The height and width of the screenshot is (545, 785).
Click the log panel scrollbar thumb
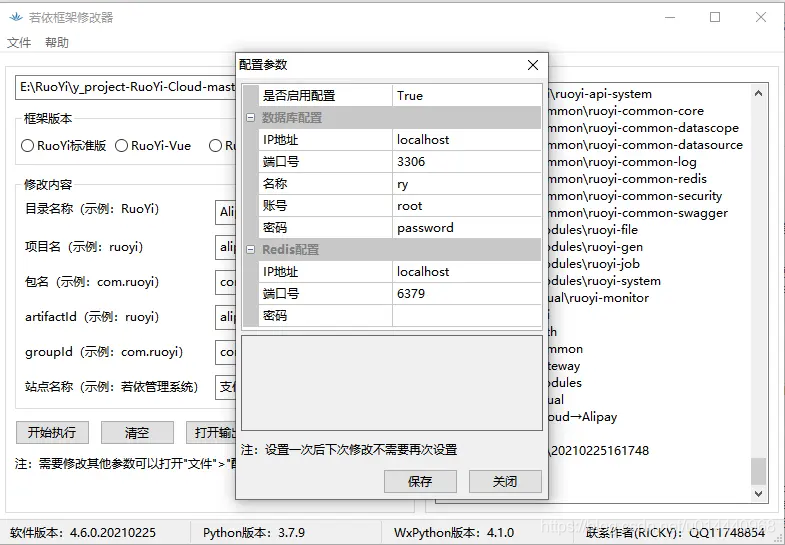pos(758,471)
